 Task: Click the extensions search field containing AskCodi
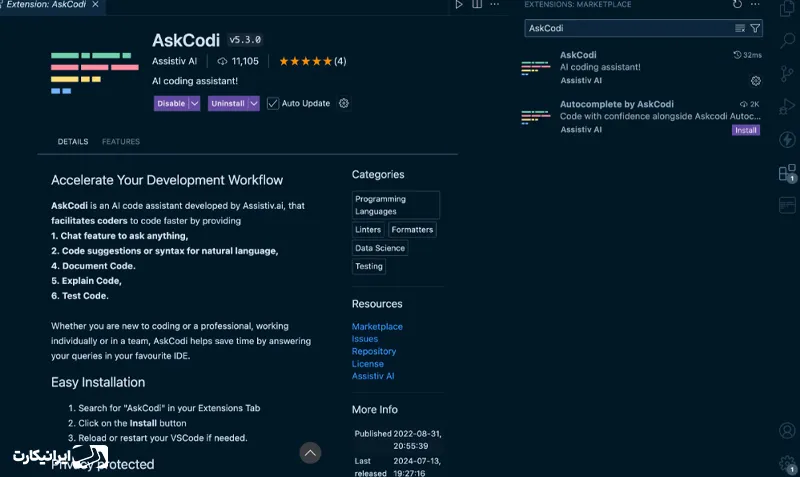(x=643, y=29)
